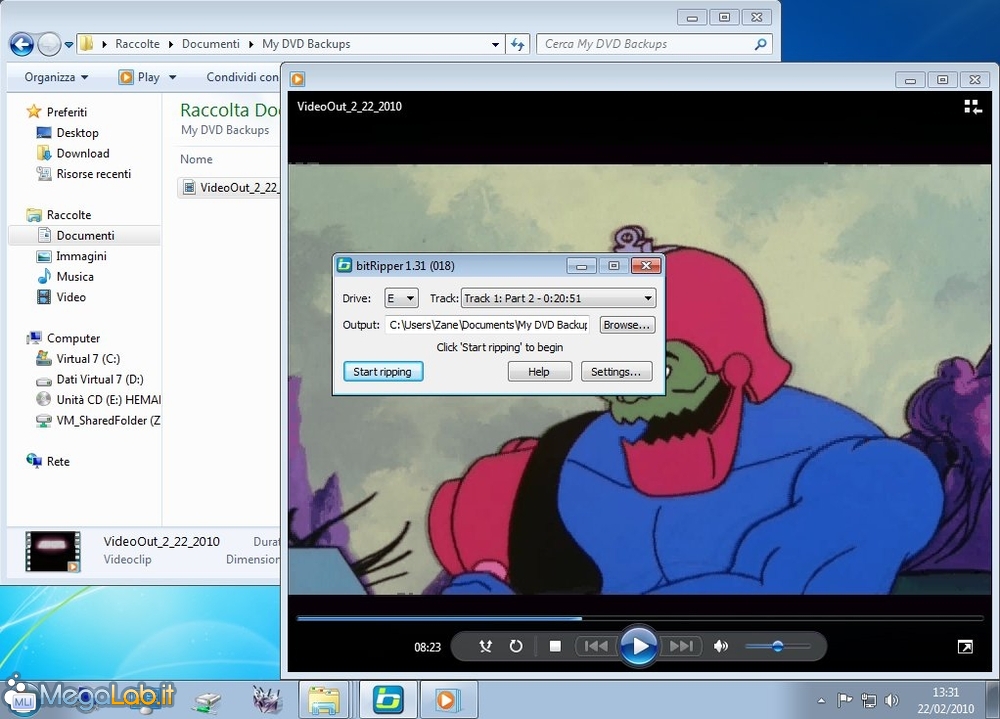1000x719 pixels.
Task: Open recent pages dropdown in Explorer
Action: click(68, 45)
